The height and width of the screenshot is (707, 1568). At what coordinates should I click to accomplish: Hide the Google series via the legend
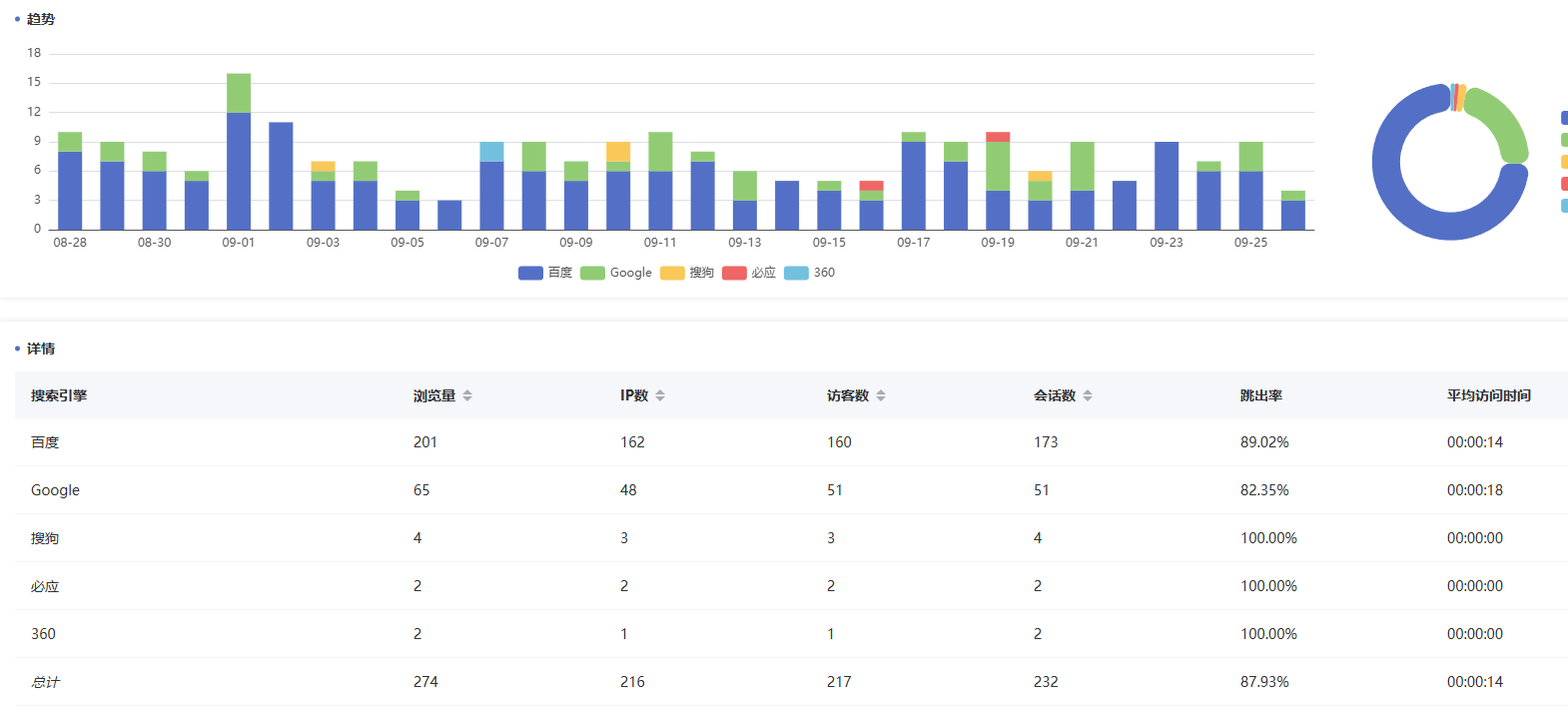point(616,273)
